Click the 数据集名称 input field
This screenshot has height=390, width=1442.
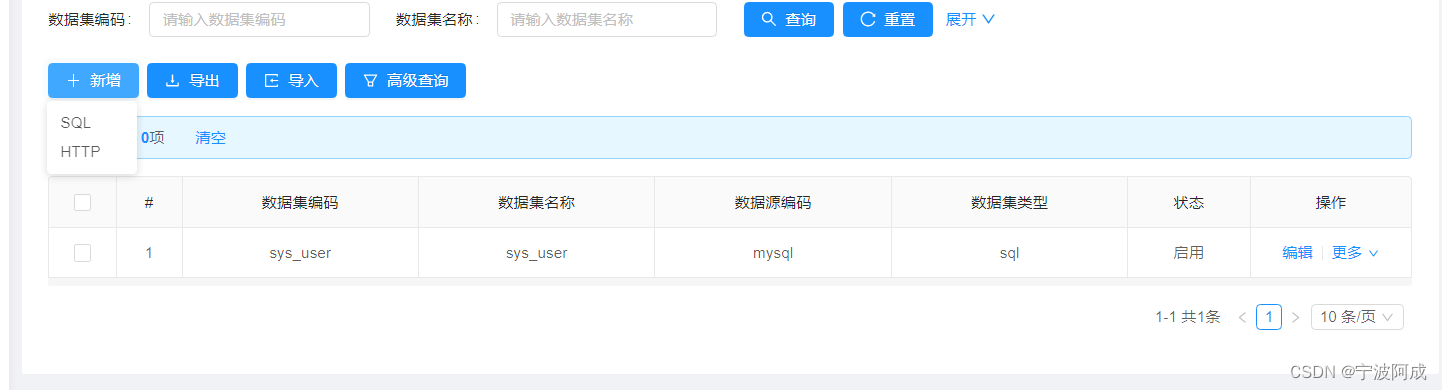[607, 19]
